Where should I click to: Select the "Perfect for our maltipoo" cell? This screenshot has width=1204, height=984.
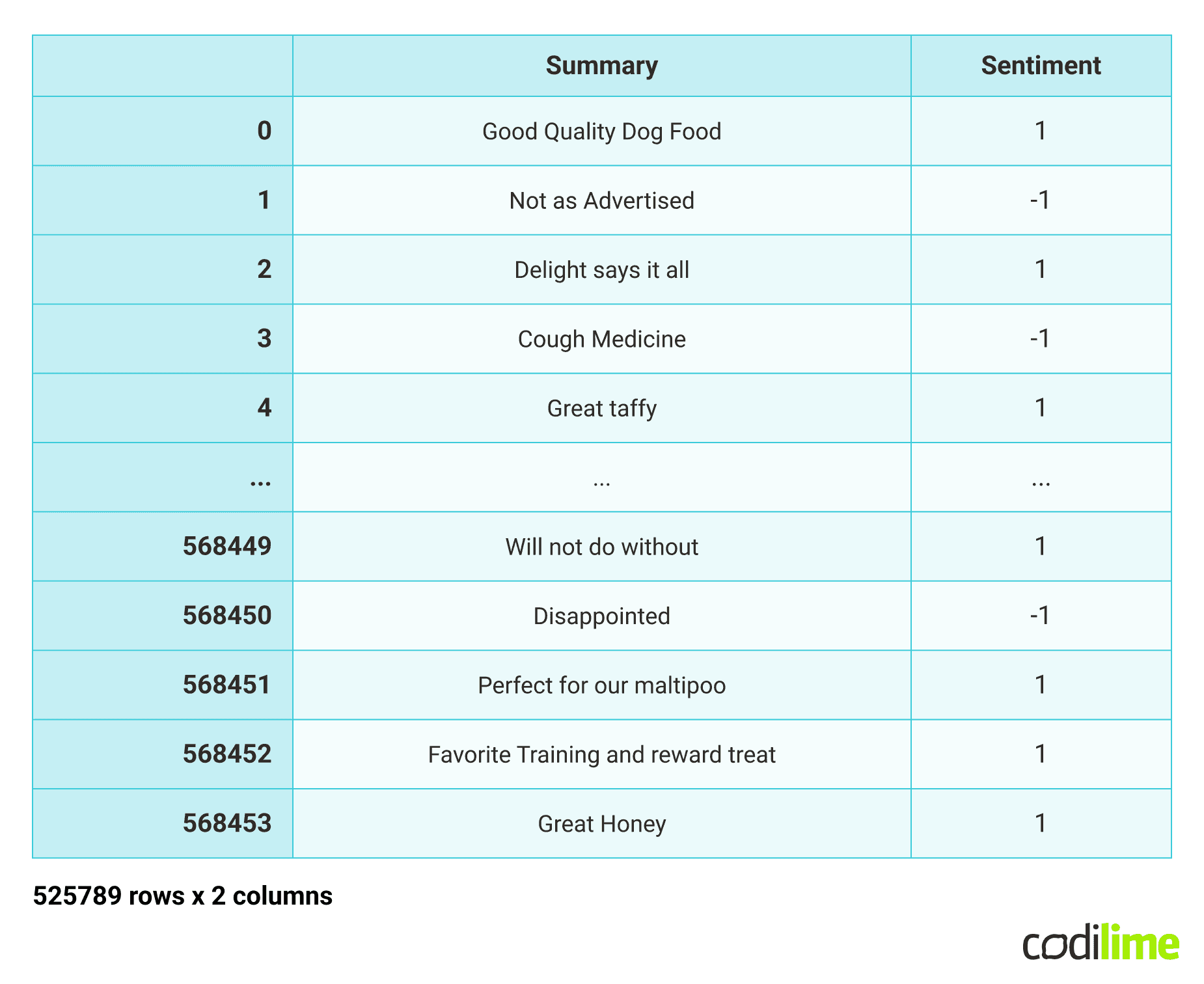601,685
